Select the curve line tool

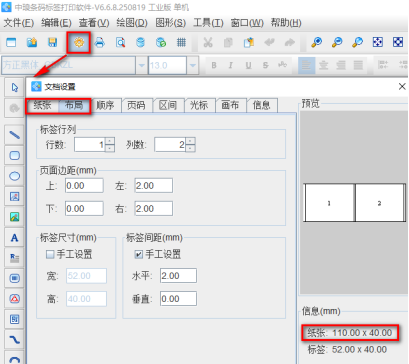click(x=14, y=340)
